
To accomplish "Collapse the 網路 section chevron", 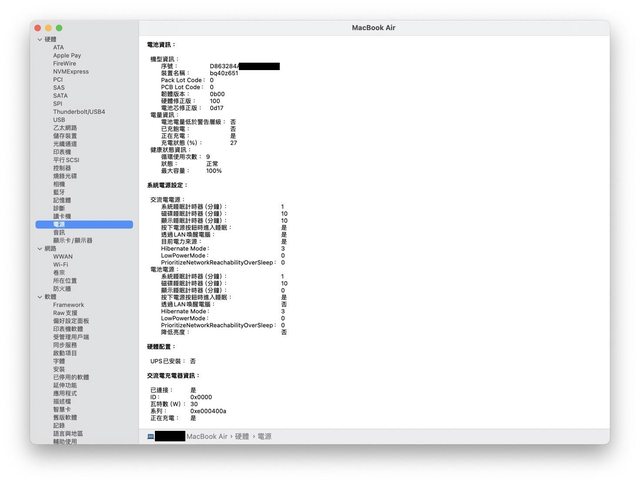I will point(40,249).
